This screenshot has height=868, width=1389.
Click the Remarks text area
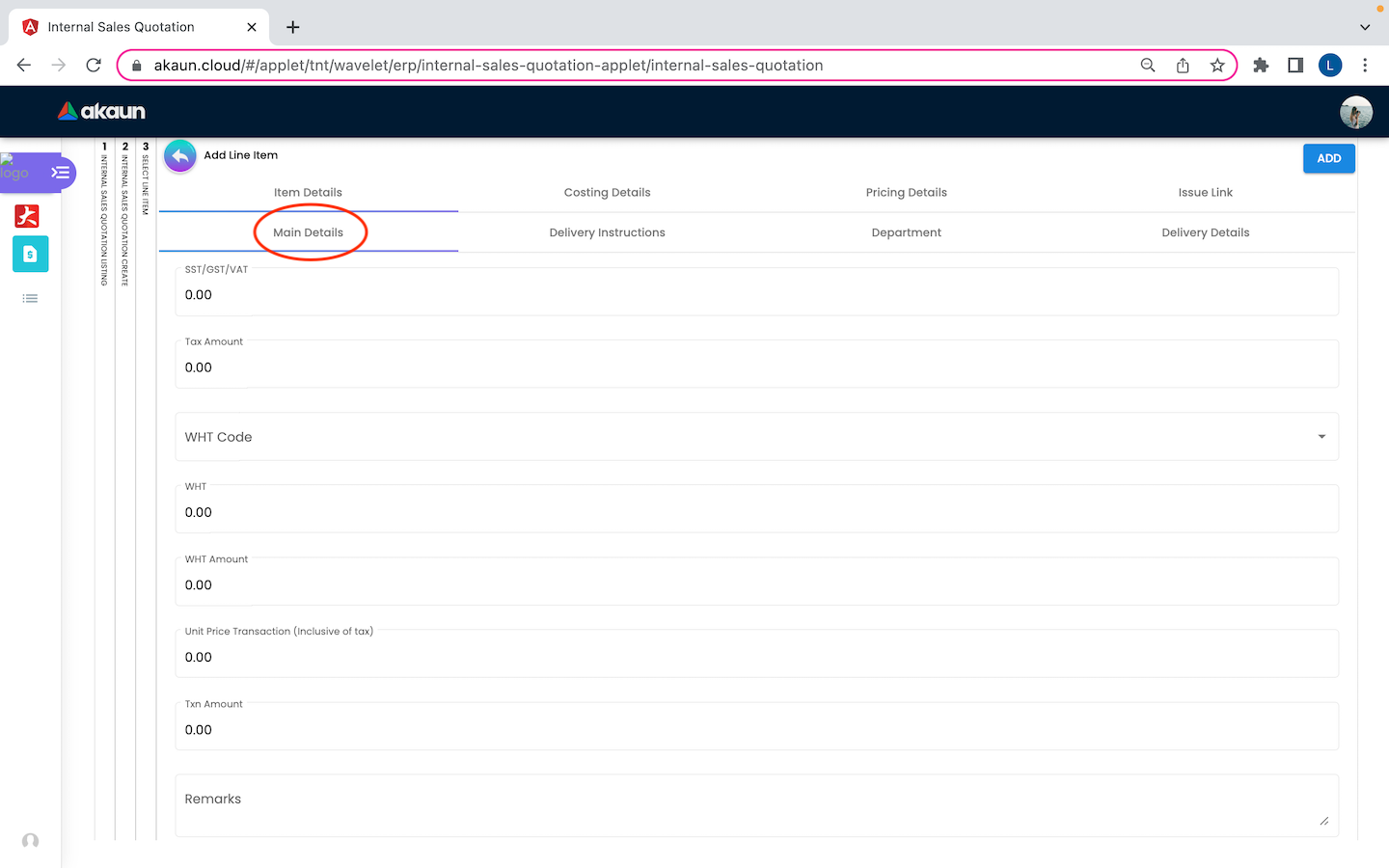click(757, 805)
